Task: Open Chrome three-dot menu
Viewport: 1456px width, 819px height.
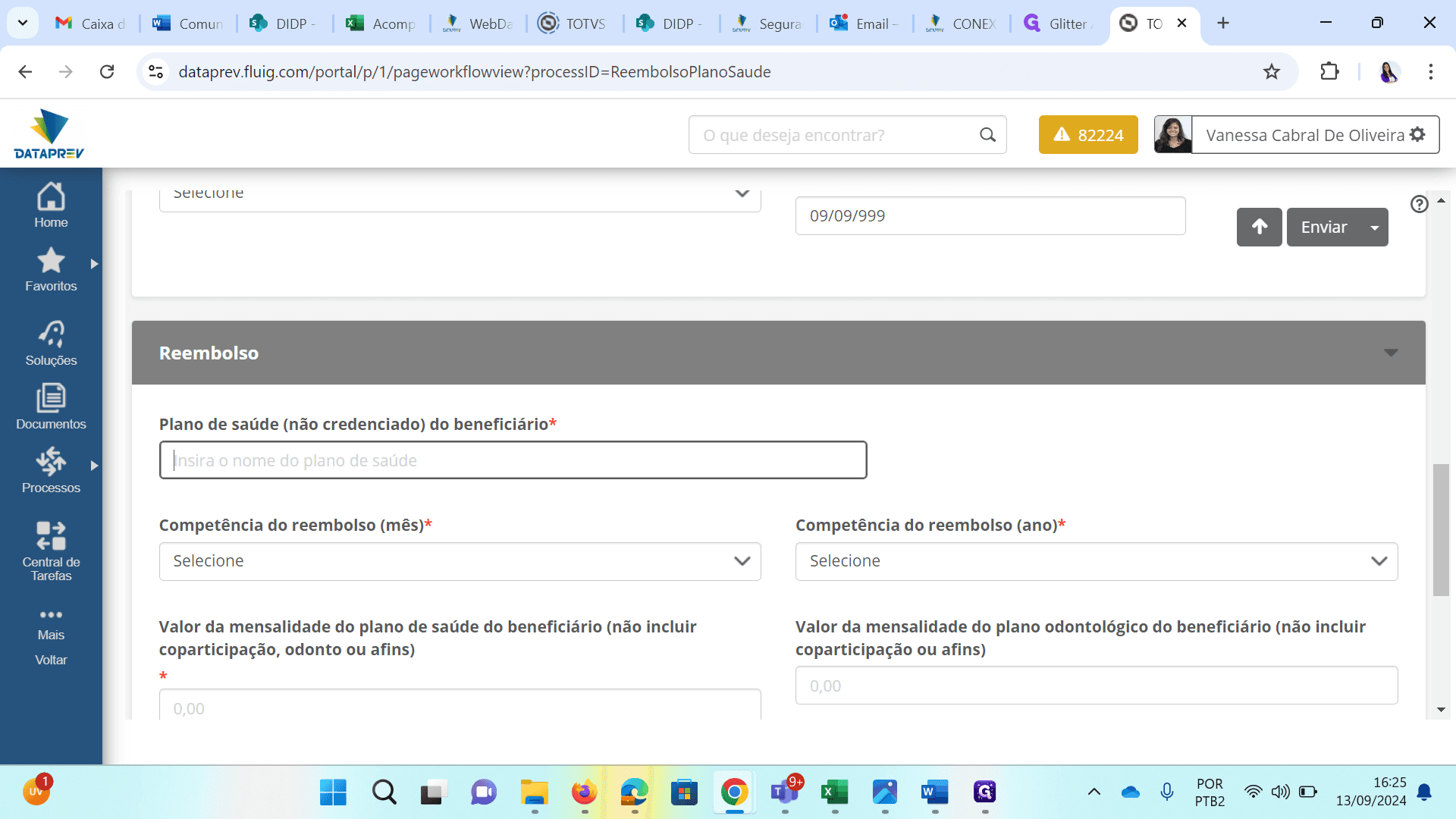Action: click(x=1431, y=71)
